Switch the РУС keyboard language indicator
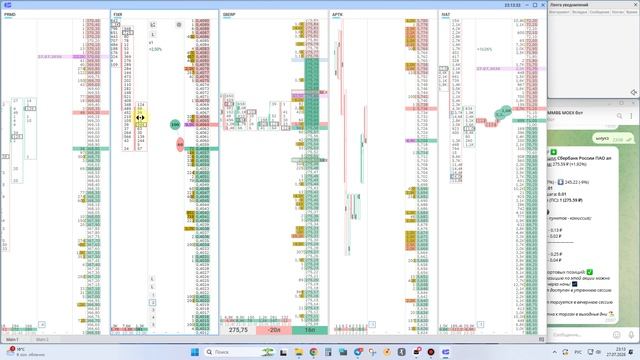Image resolution: width=640 pixels, height=360 pixels. click(x=578, y=352)
